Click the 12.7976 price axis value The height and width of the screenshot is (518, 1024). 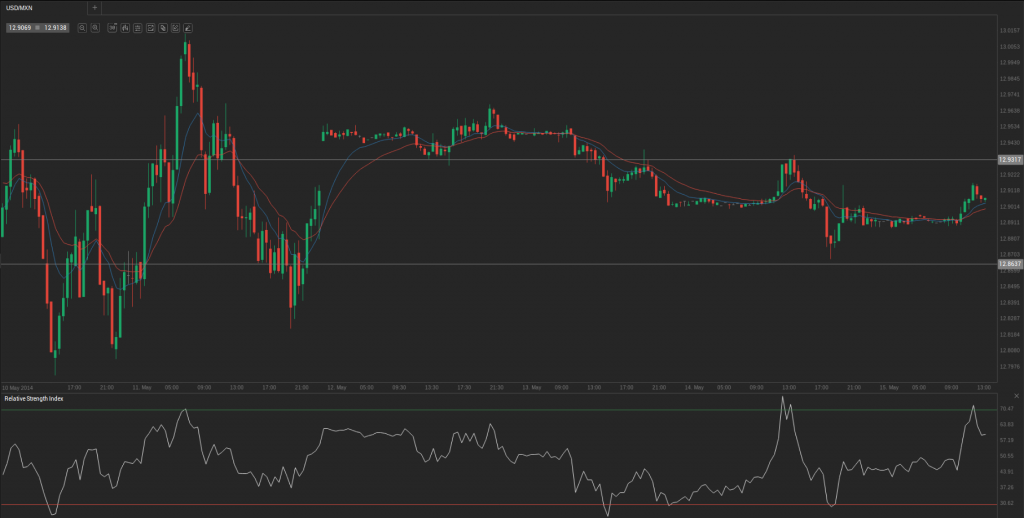[1010, 366]
